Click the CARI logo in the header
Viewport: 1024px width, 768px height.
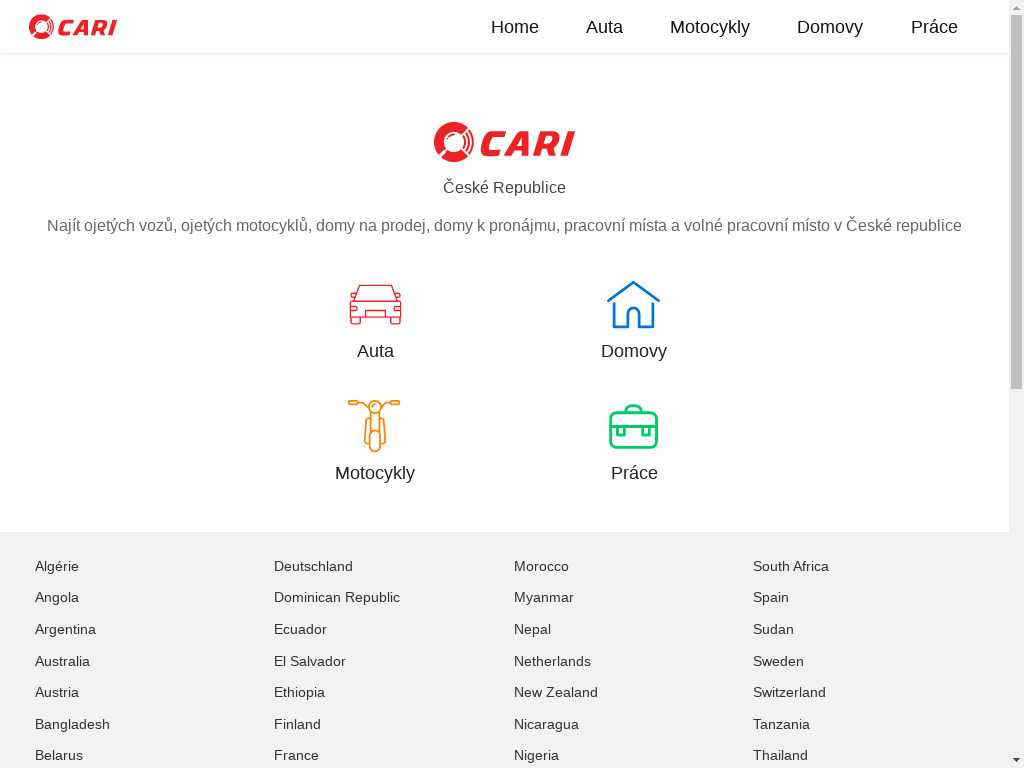[x=72, y=27]
